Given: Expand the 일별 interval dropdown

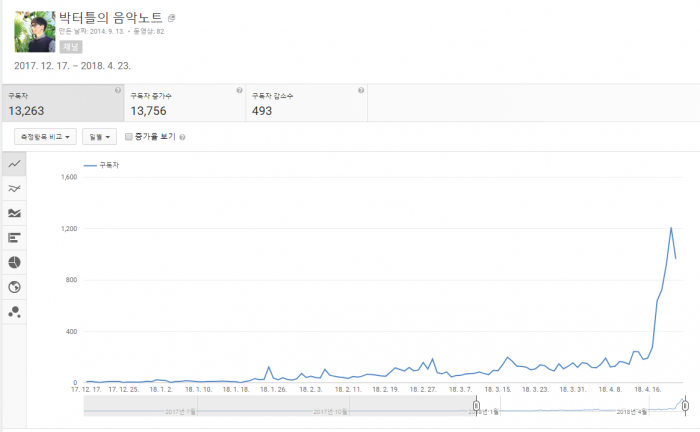Looking at the screenshot, I should [100, 137].
